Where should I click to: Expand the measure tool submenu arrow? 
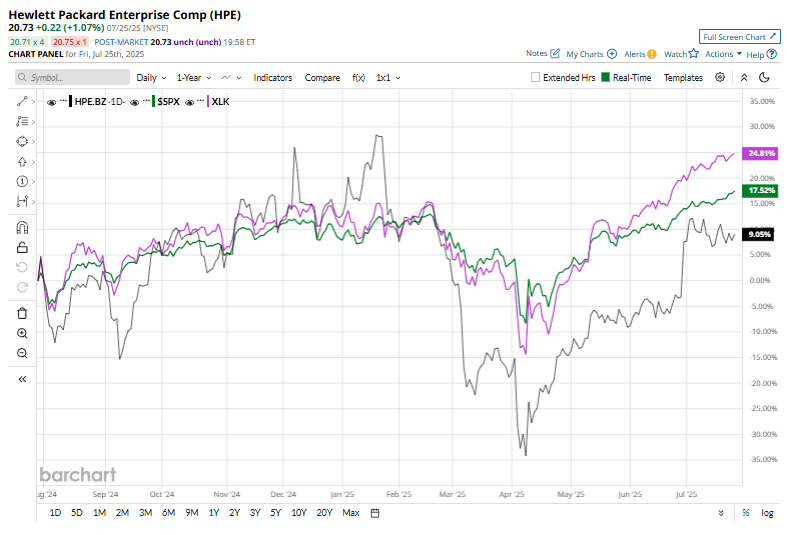pyautogui.click(x=33, y=202)
